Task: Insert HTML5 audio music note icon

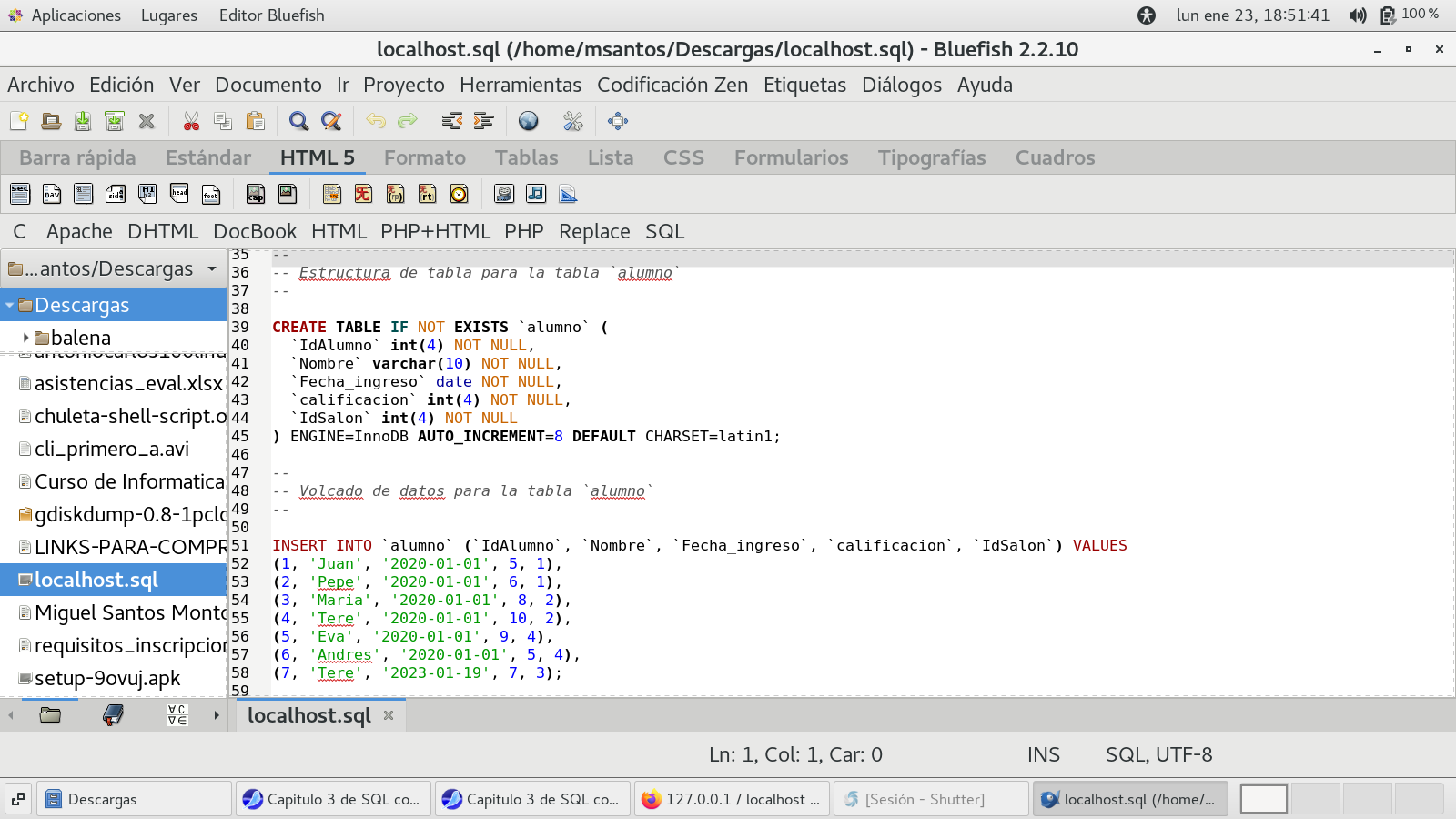Action: 536,194
